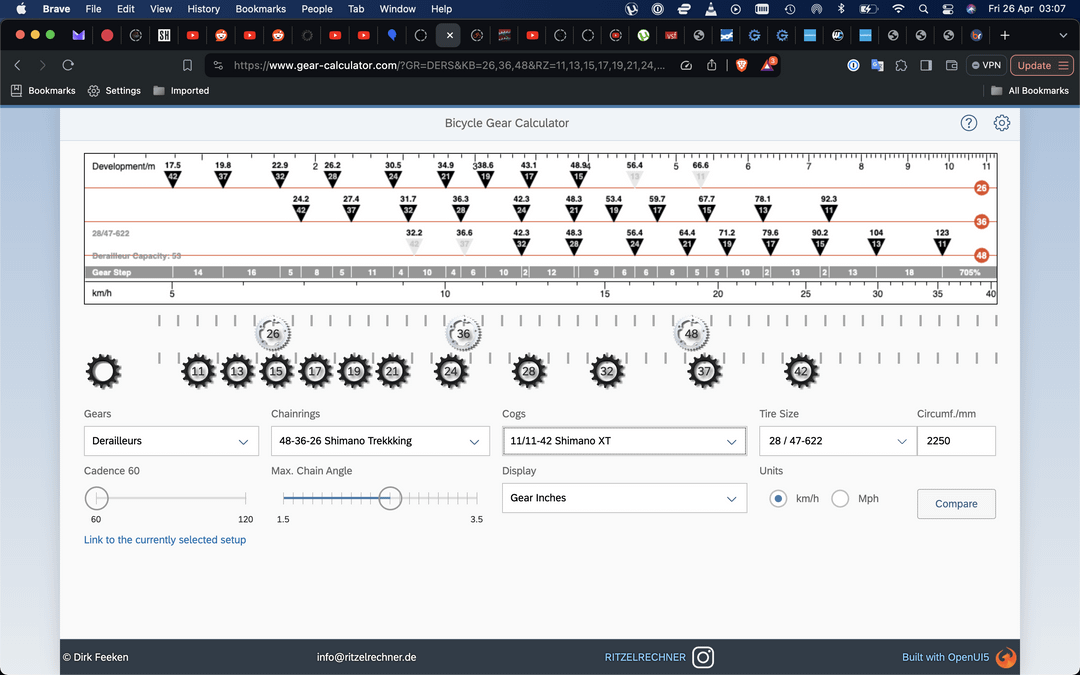
Task: Open the Bookmarks menu in menu bar
Action: pos(260,9)
